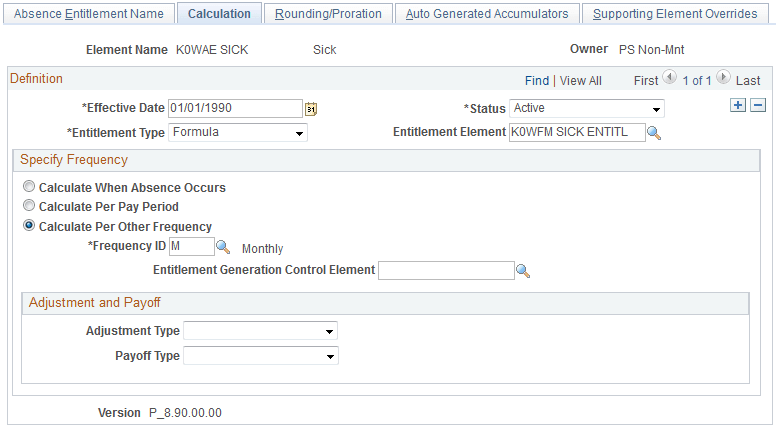The height and width of the screenshot is (428, 776).
Task: Switch to the Rounding/Proration tab
Action: click(329, 14)
